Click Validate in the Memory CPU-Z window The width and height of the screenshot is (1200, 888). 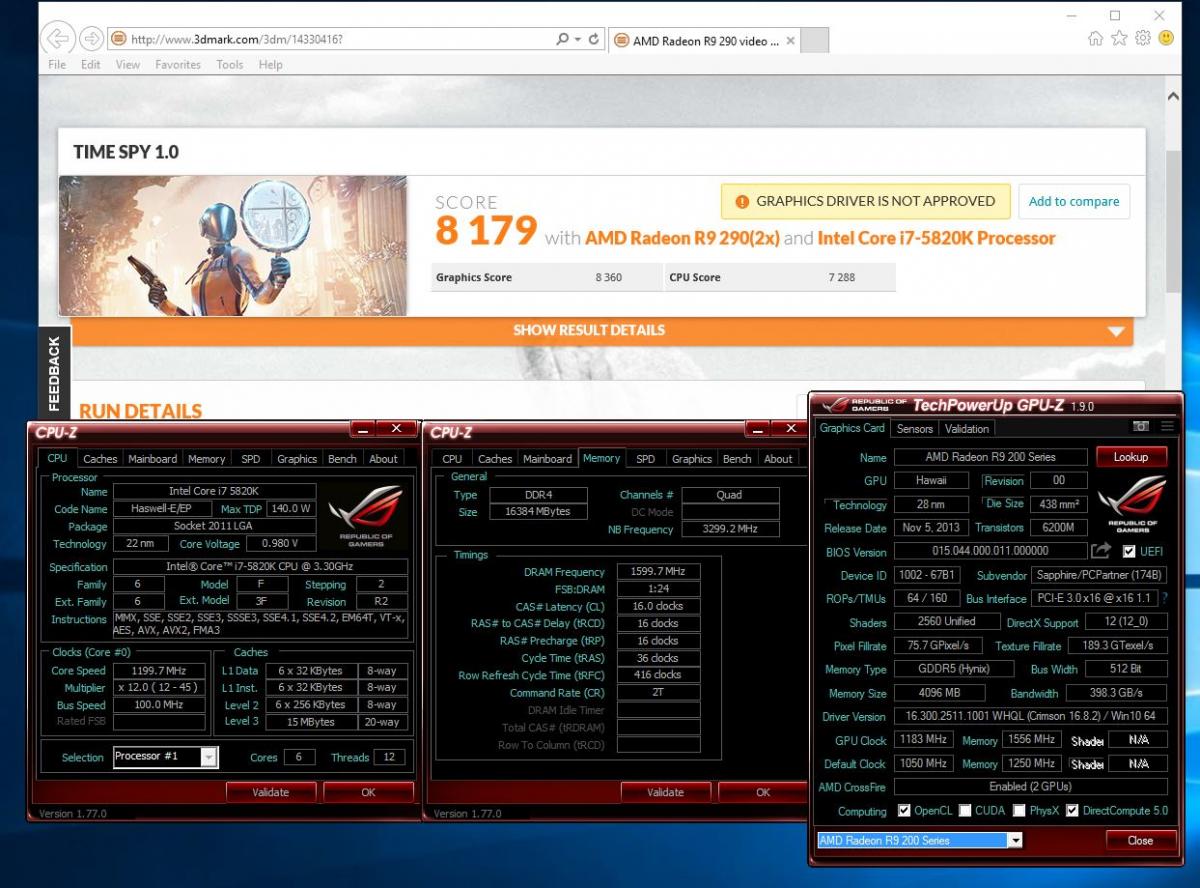click(665, 792)
